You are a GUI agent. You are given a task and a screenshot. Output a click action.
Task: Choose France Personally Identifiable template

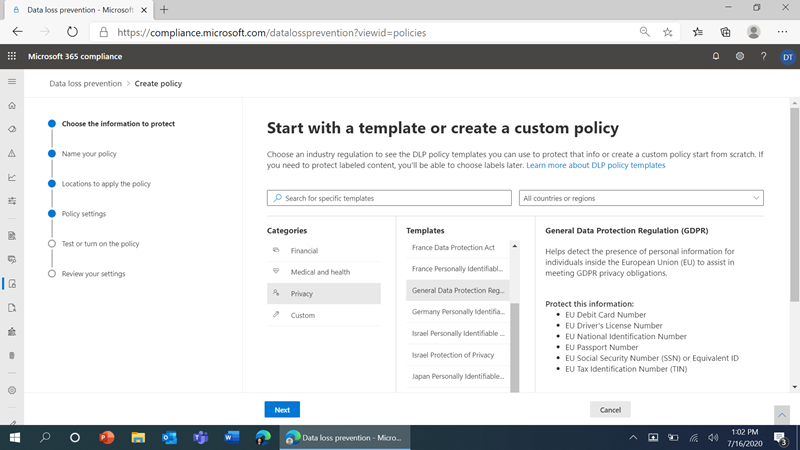click(458, 268)
